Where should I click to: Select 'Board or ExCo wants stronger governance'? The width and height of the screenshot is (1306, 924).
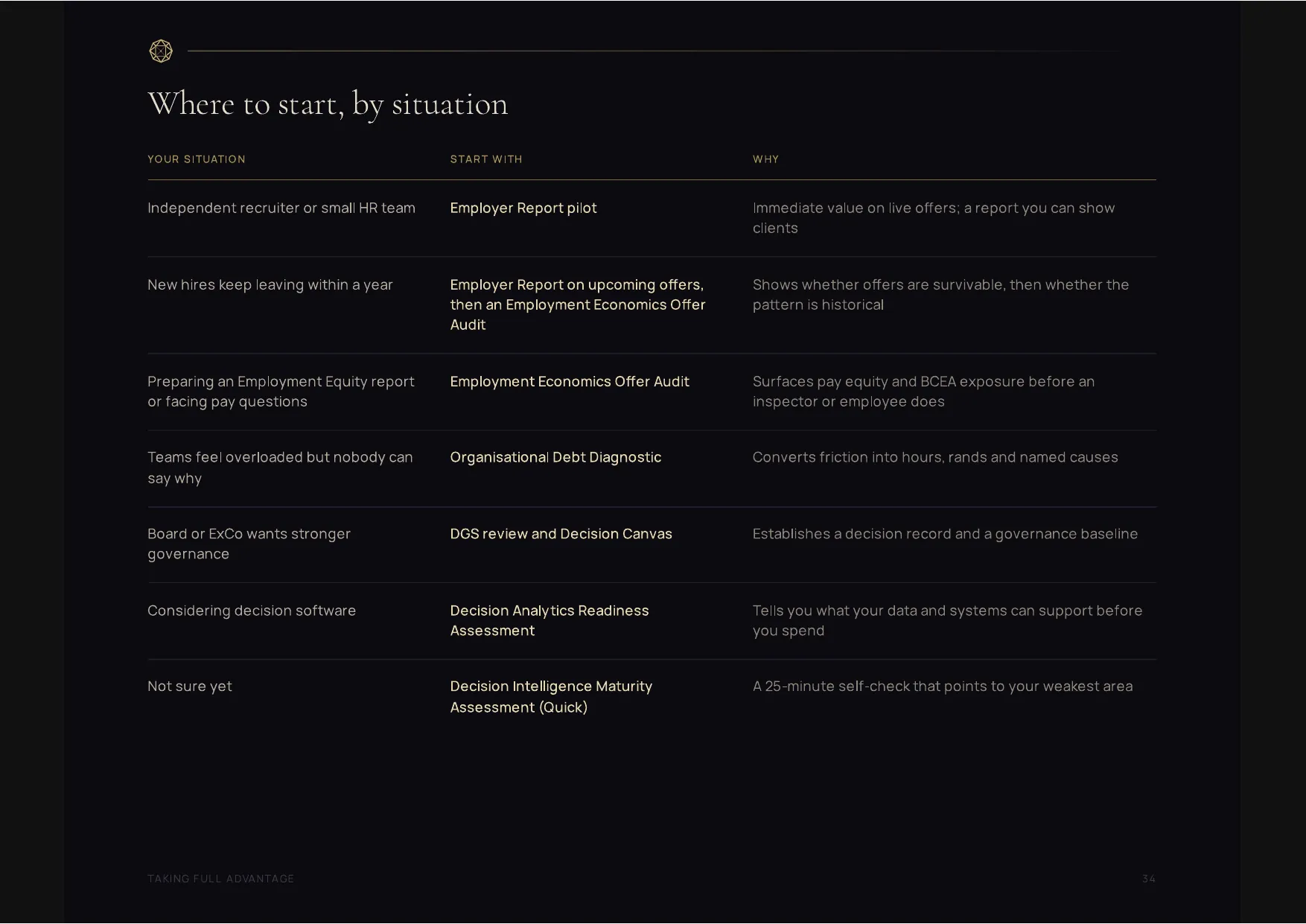(249, 544)
